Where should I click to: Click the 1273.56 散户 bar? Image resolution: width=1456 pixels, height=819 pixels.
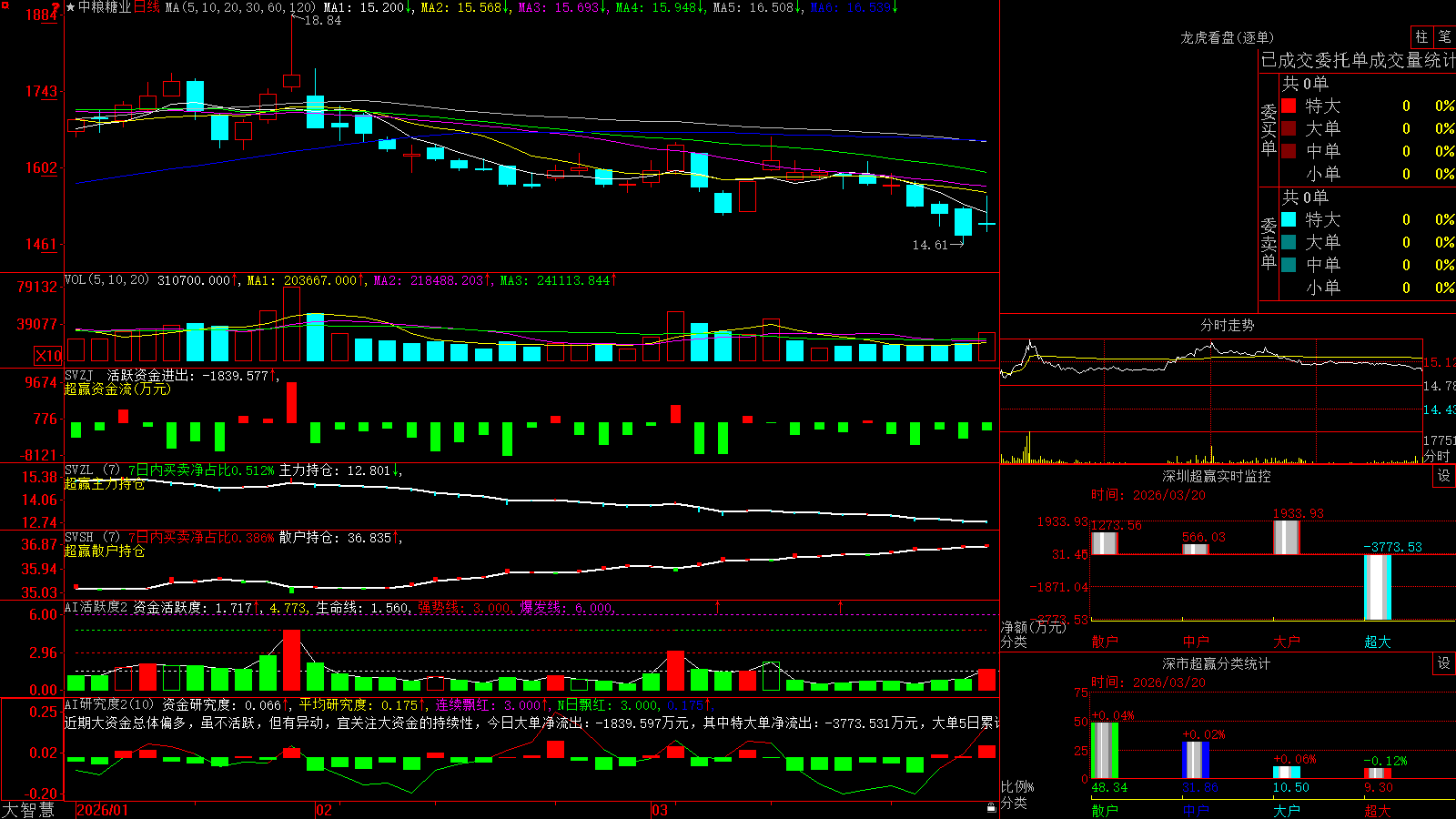click(x=1105, y=543)
